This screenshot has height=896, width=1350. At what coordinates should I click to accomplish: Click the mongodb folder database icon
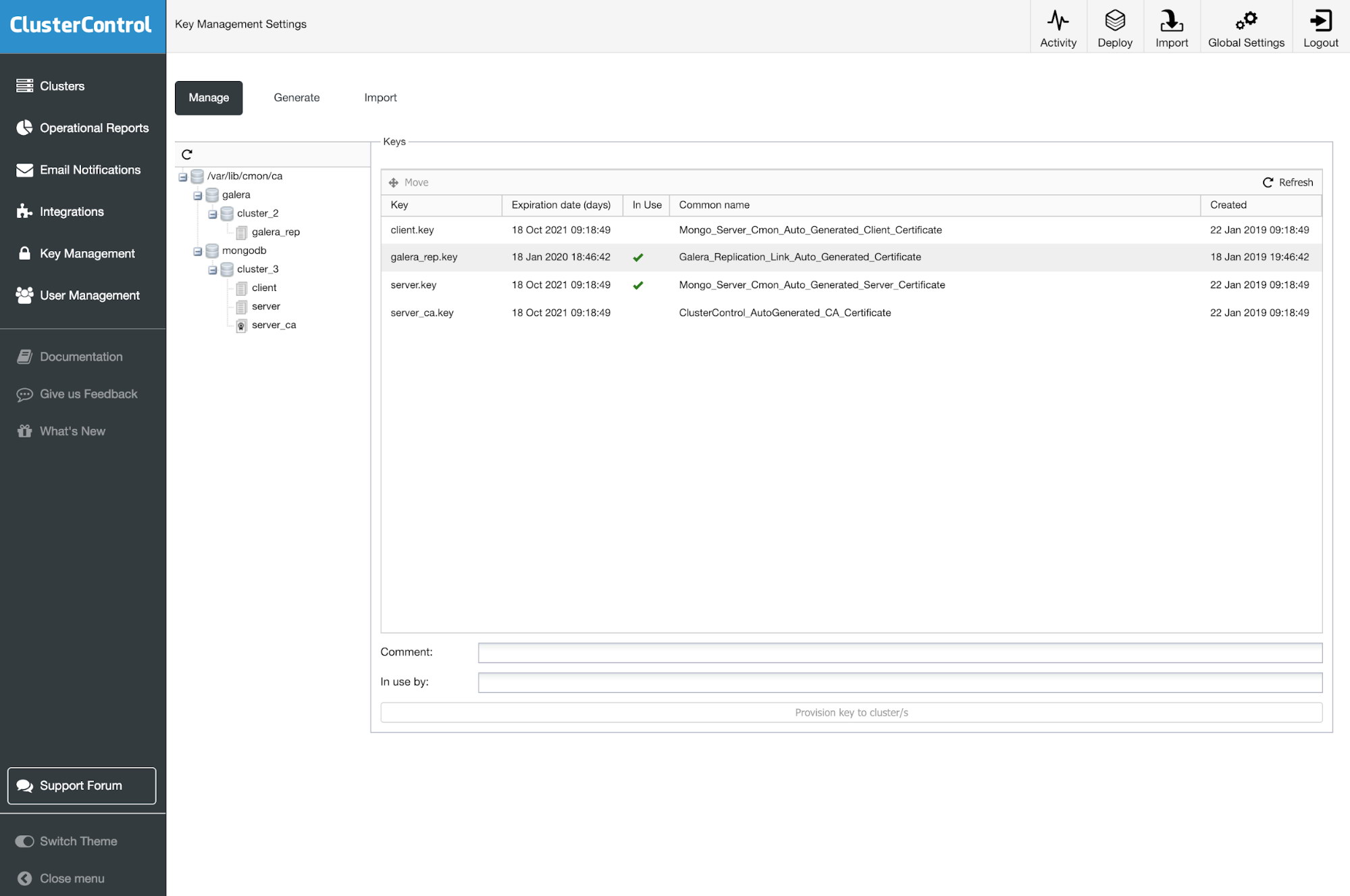[x=211, y=251]
